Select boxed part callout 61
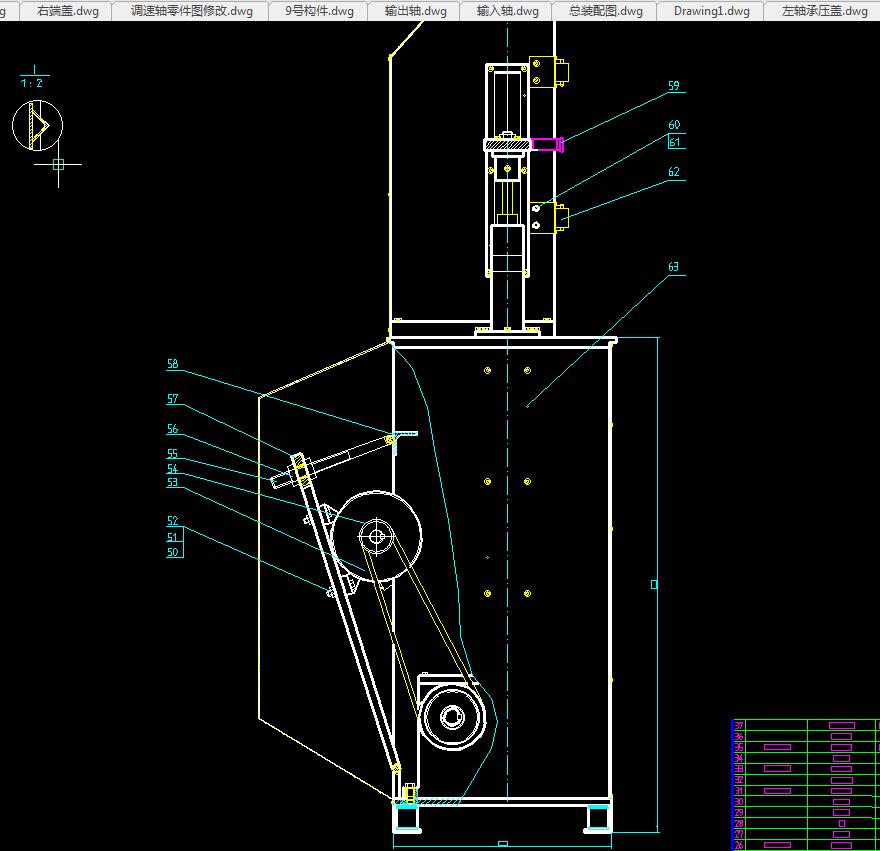This screenshot has width=880, height=851. [x=675, y=142]
